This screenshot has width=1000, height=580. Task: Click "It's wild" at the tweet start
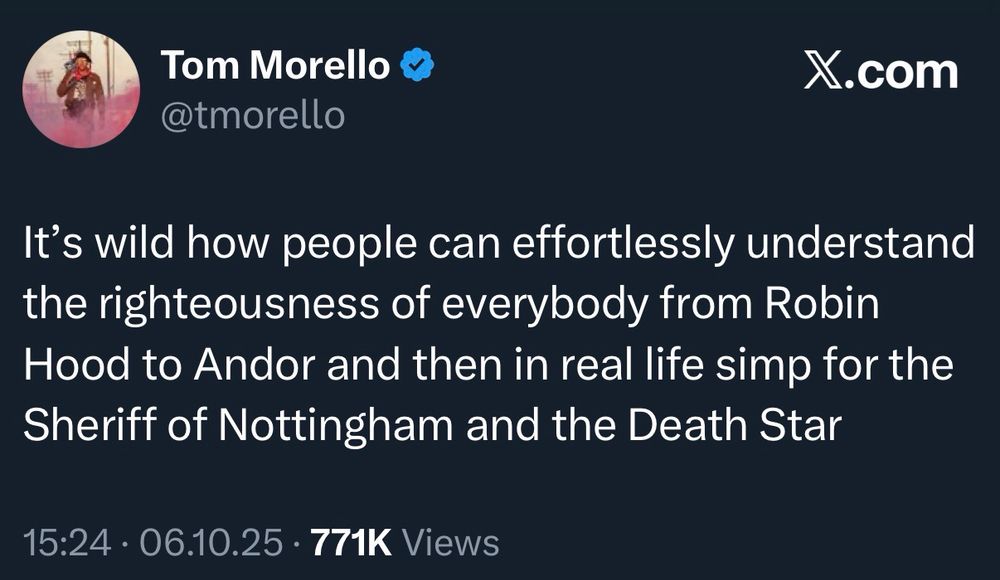click(x=98, y=244)
